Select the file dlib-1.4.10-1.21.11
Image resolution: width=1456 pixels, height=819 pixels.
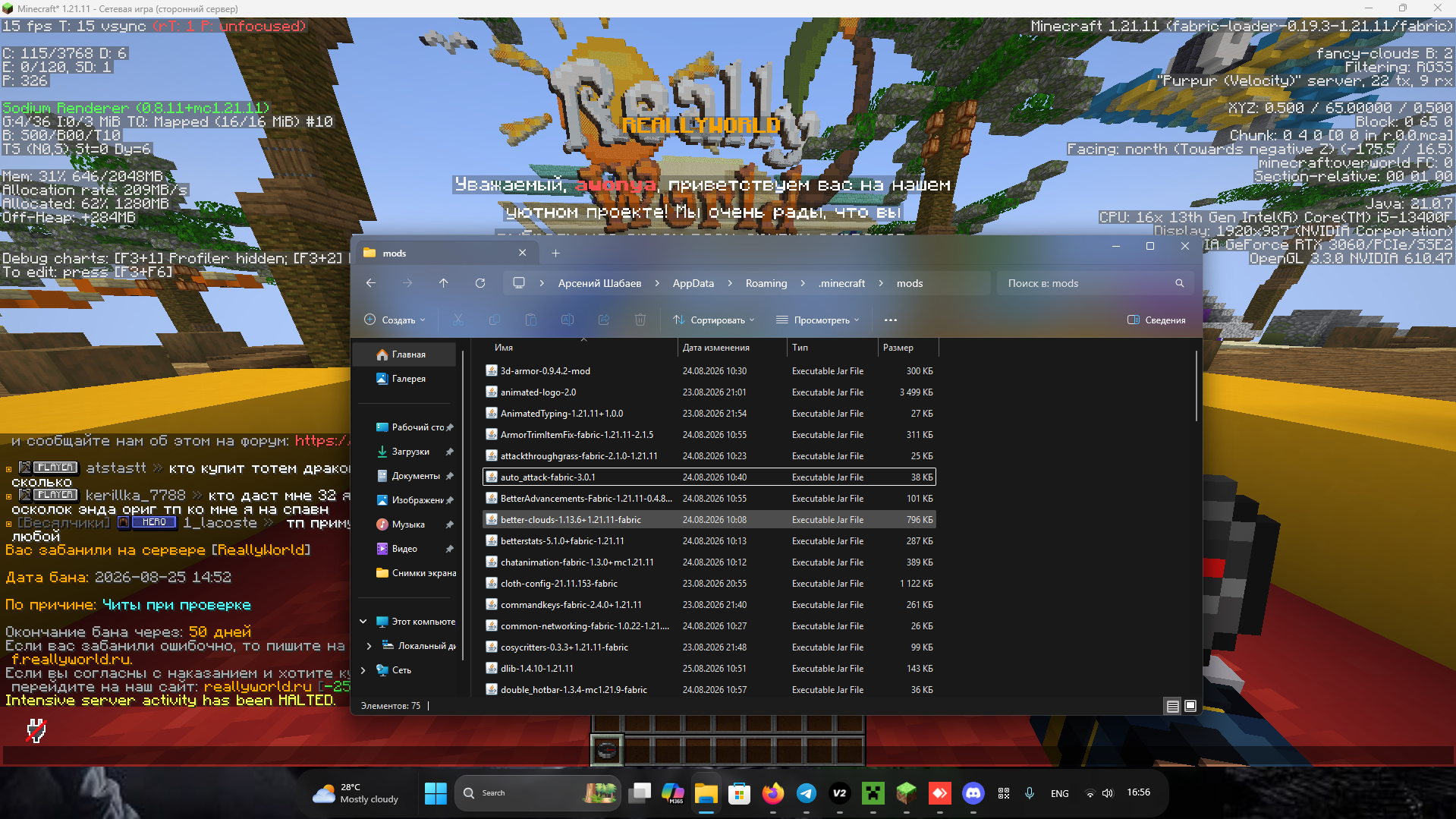pyautogui.click(x=709, y=669)
